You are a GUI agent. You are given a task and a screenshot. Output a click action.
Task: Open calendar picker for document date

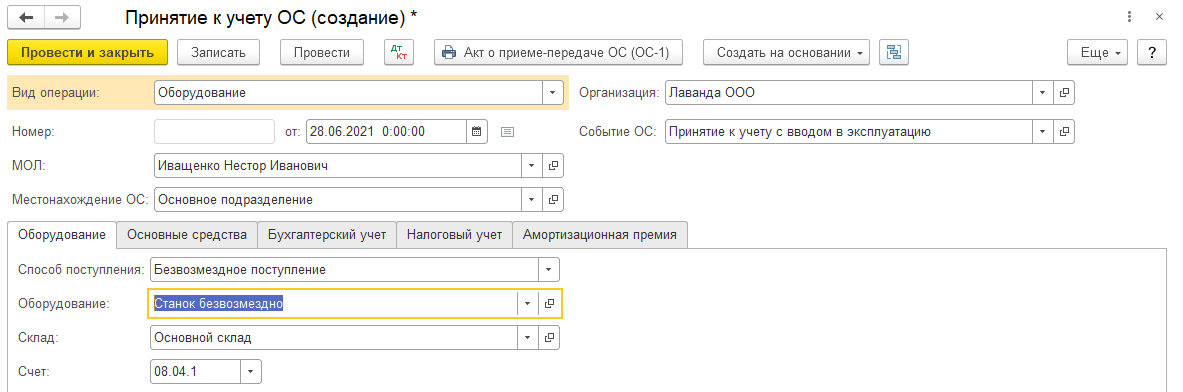pyautogui.click(x=476, y=131)
